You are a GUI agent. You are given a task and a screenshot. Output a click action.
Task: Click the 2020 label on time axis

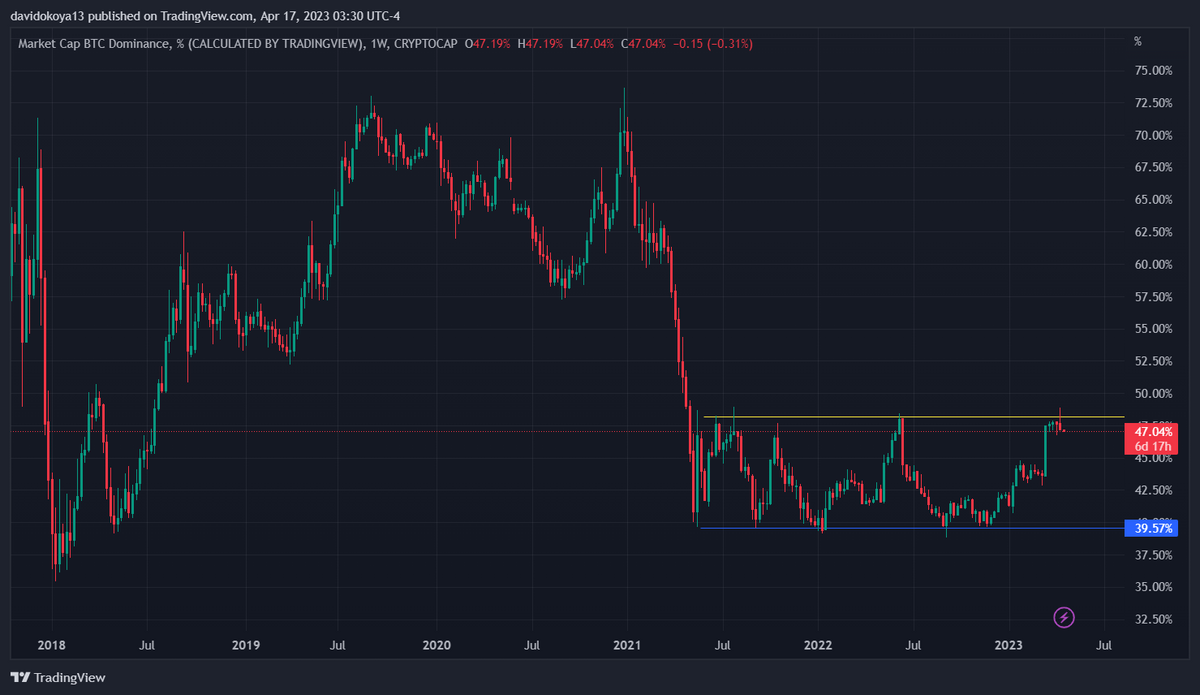[x=437, y=648]
